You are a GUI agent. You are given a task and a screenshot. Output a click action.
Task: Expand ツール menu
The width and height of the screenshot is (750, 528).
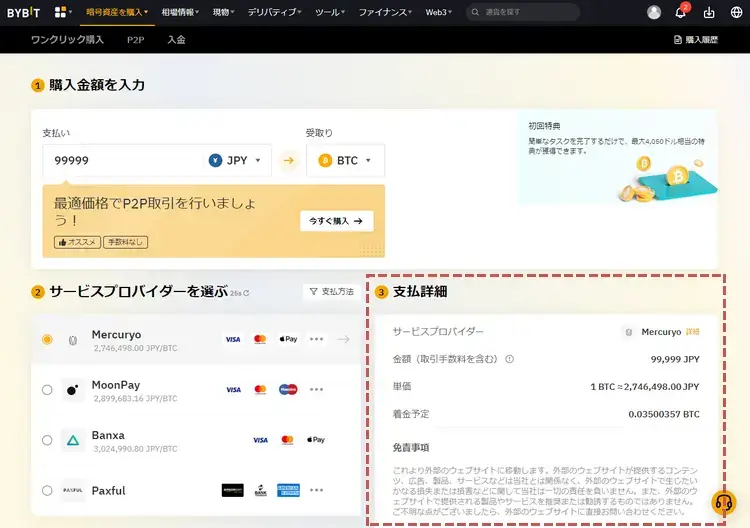(330, 12)
